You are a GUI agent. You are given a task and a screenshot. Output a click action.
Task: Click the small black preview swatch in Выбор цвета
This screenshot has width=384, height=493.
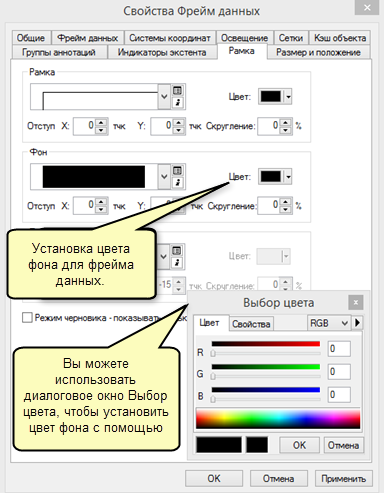point(257,445)
